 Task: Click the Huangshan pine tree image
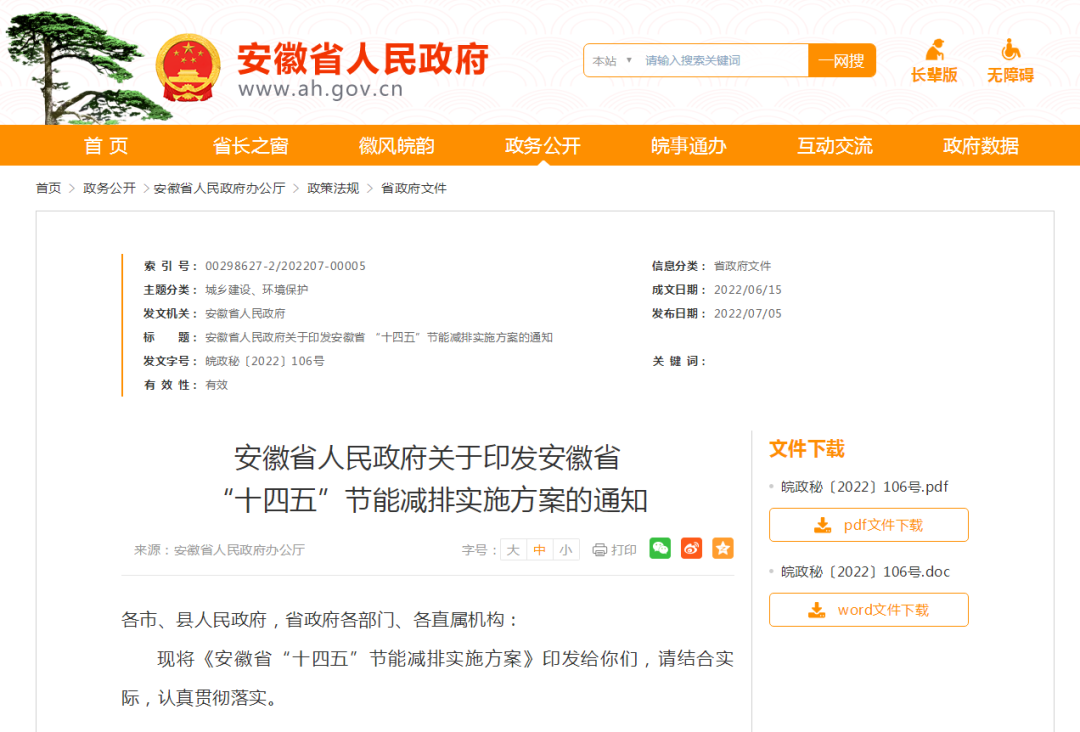pos(70,65)
